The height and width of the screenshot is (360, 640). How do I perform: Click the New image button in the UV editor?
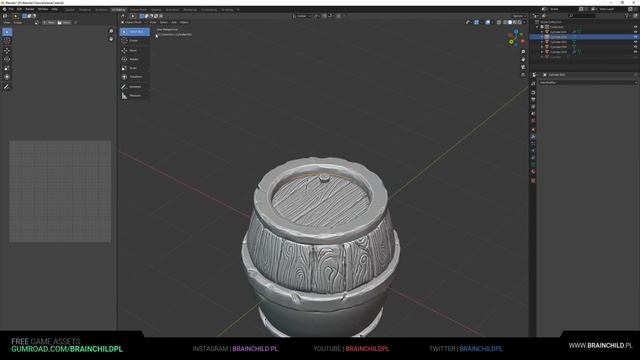49,22
